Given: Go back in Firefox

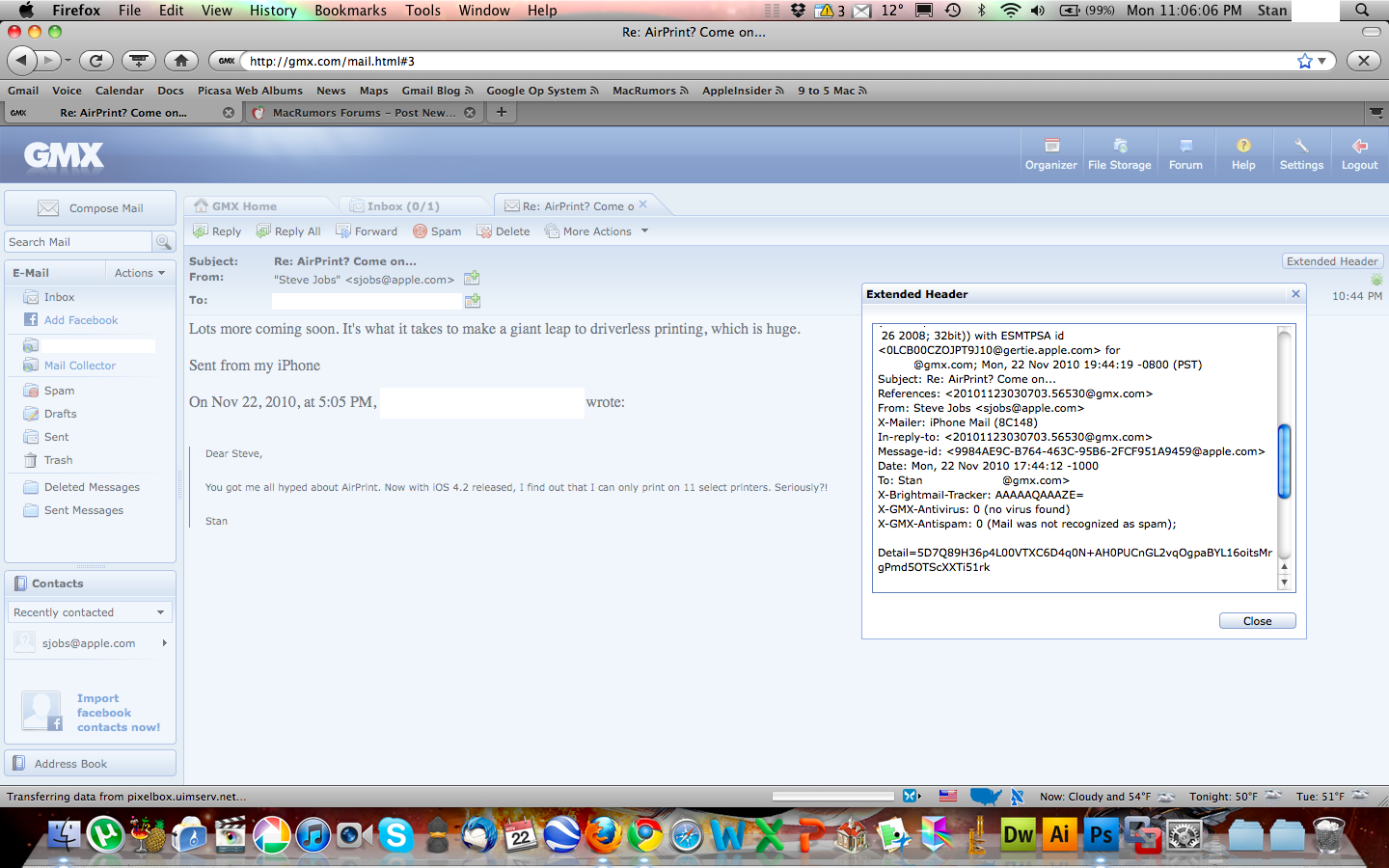Looking at the screenshot, I should (x=21, y=61).
